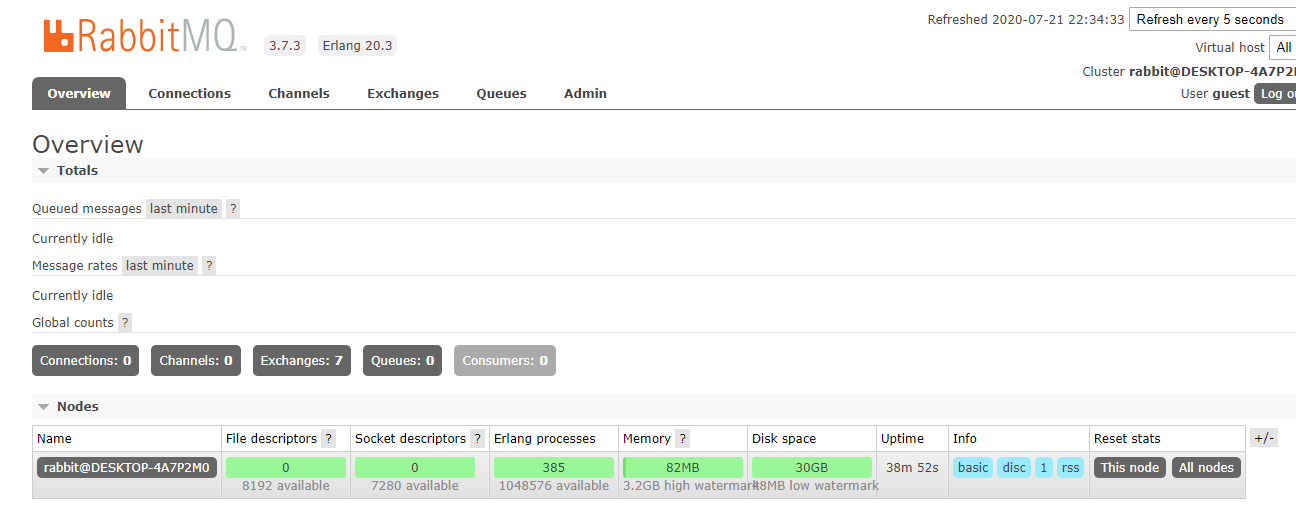
Task: Open the Virtual host dropdown
Action: tap(1282, 47)
